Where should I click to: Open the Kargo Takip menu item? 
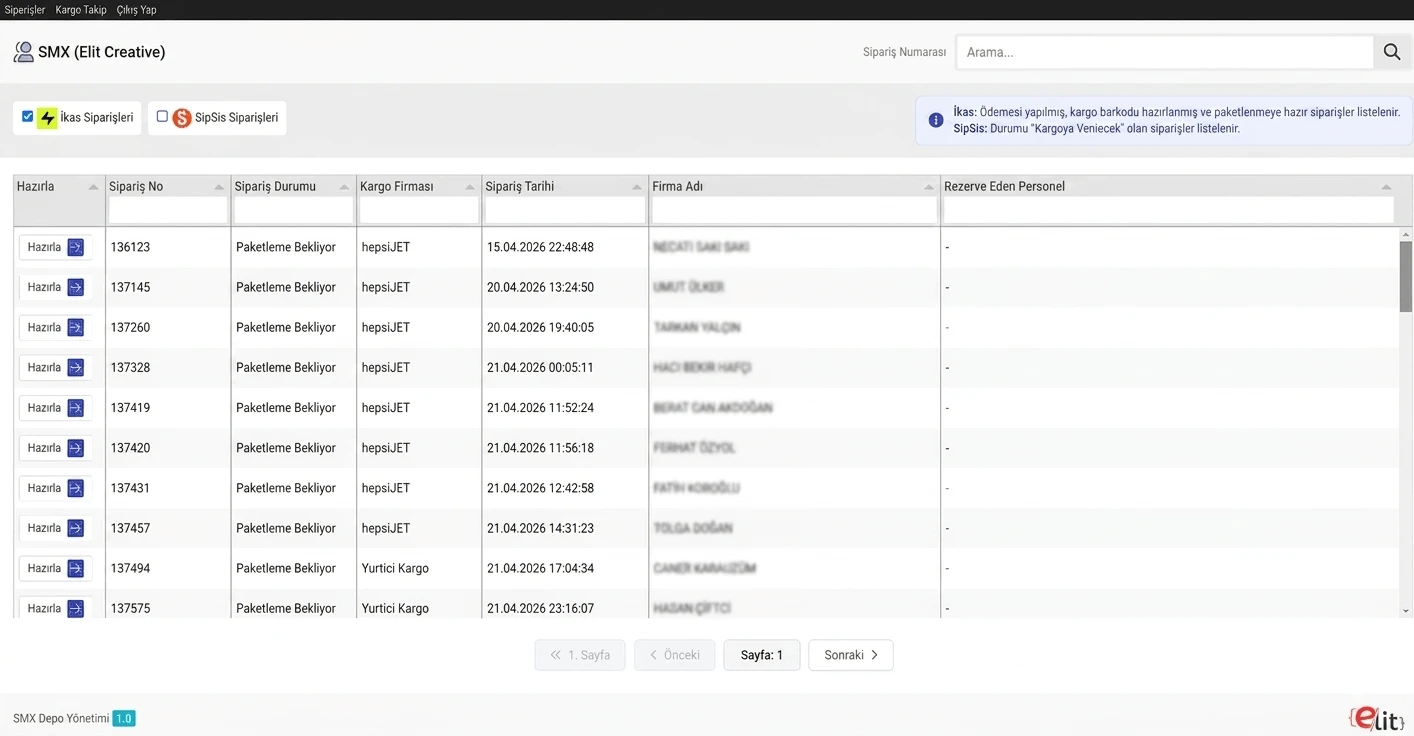pos(81,10)
